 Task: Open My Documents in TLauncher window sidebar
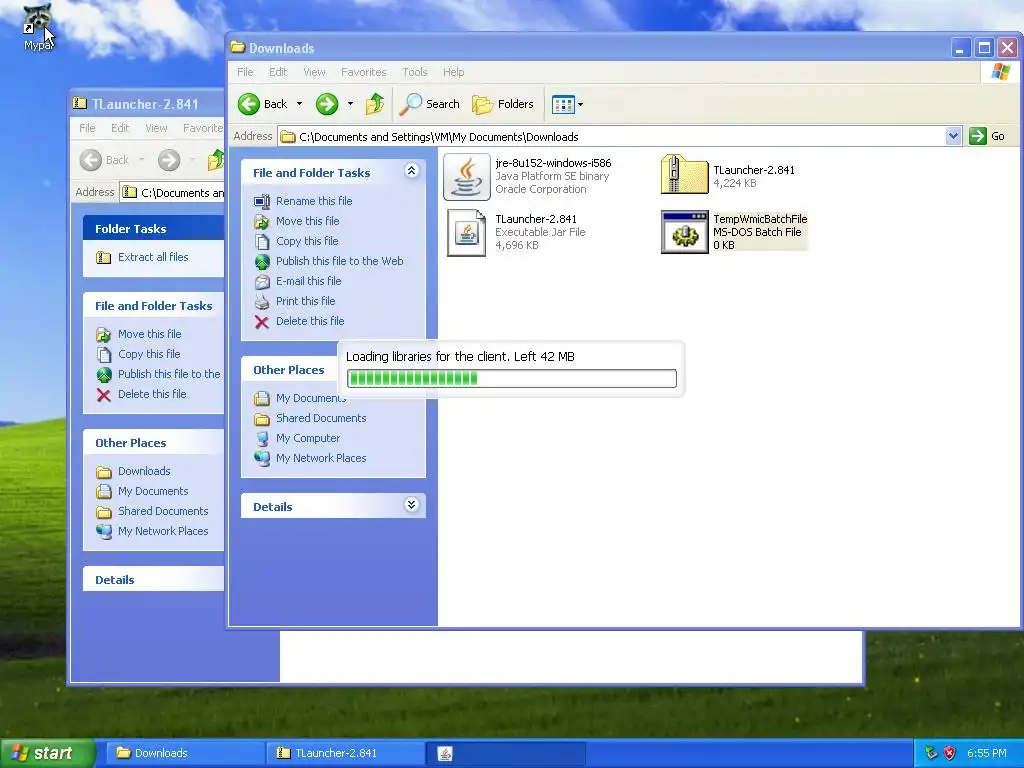click(153, 491)
